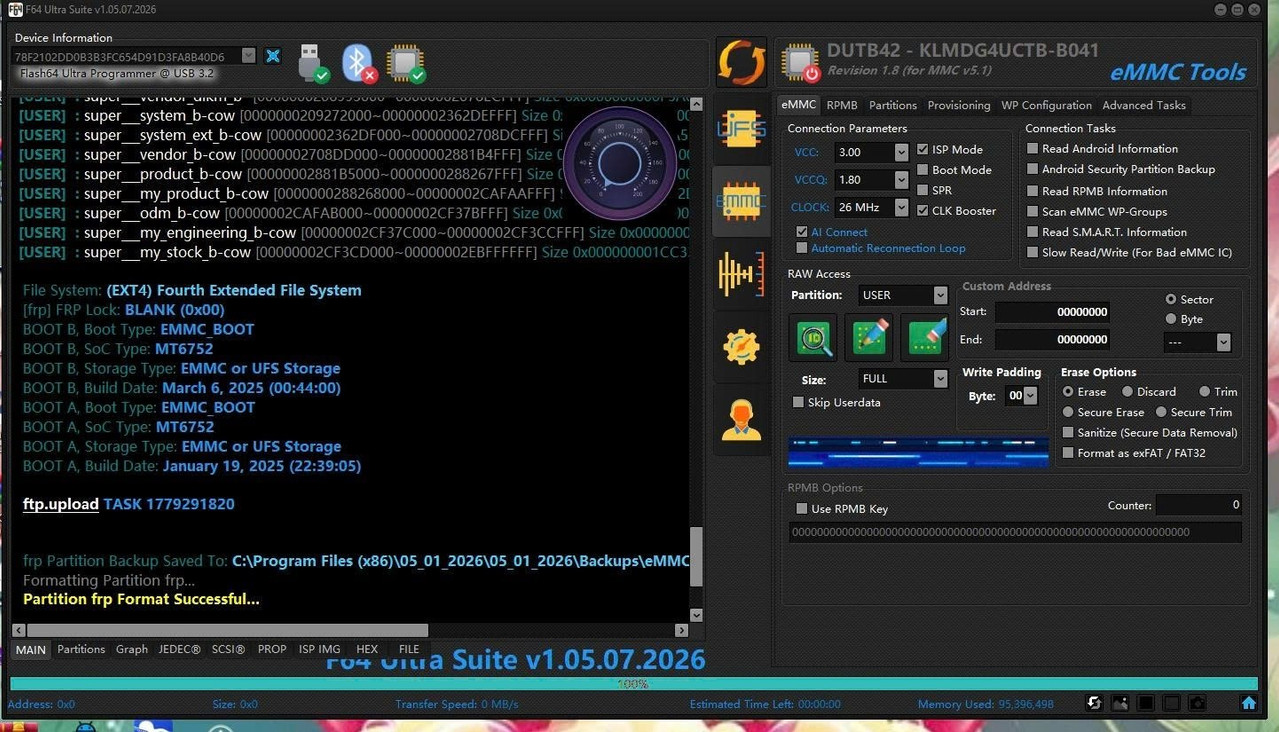This screenshot has height=732, width=1279.
Task: Open the Advanced Tasks tab
Action: click(x=1144, y=105)
